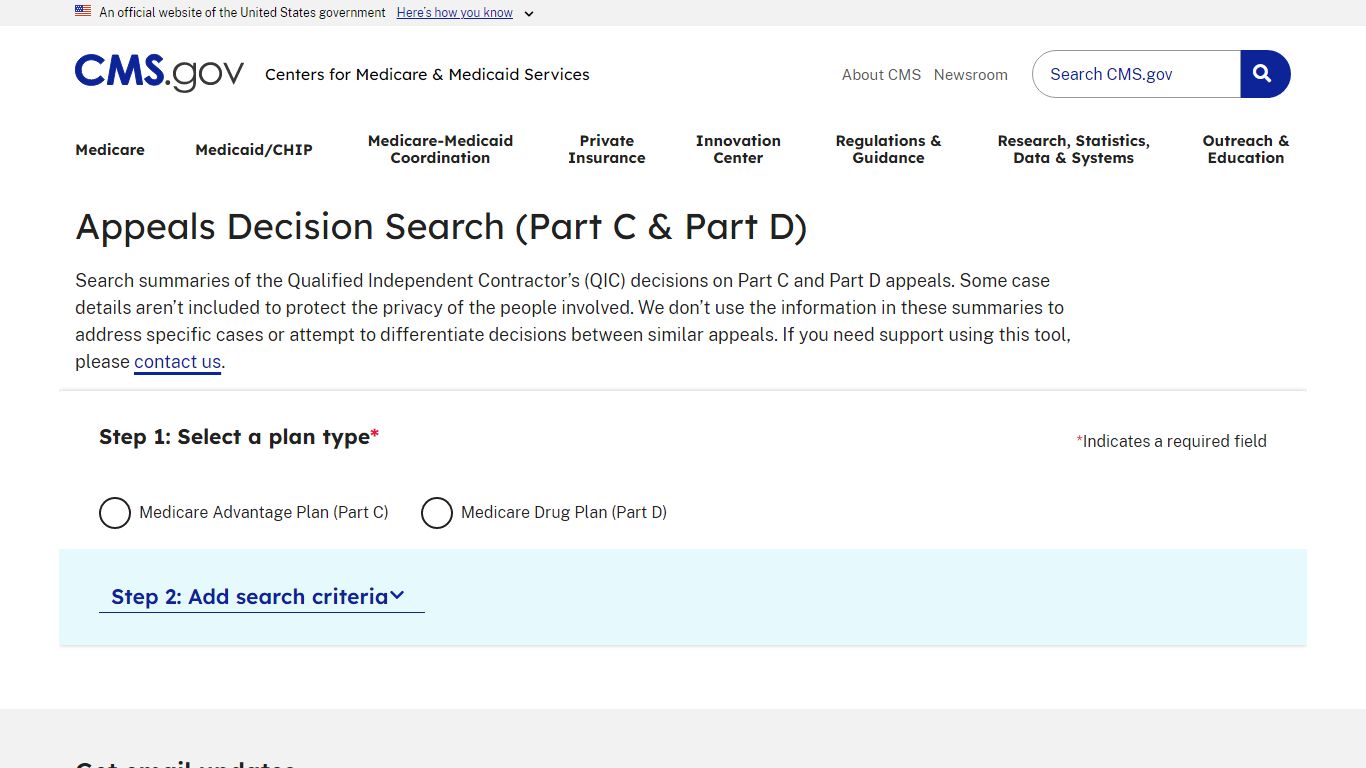Viewport: 1366px width, 768px height.
Task: Open Regulations & Guidance menu
Action: pyautogui.click(x=888, y=149)
